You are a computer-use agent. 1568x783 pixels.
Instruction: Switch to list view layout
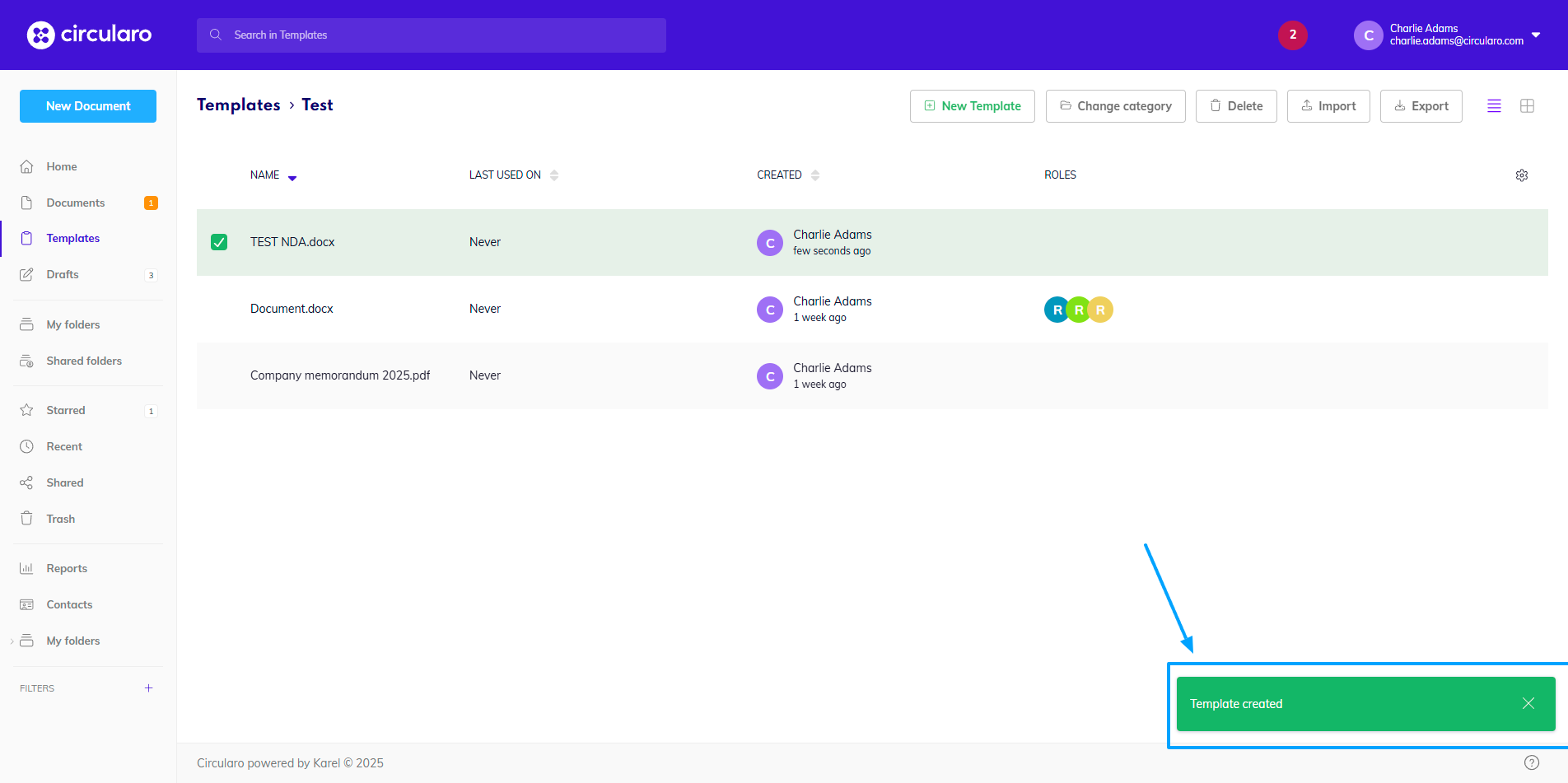point(1494,106)
